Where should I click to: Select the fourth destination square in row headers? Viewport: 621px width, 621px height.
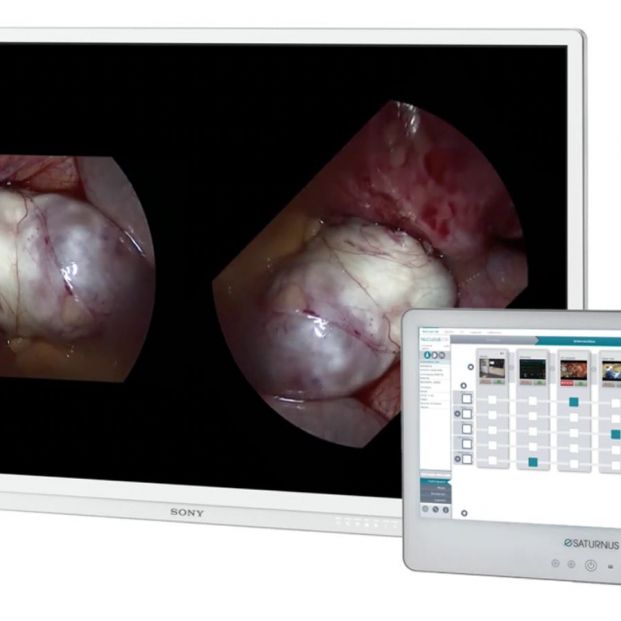tap(467, 444)
